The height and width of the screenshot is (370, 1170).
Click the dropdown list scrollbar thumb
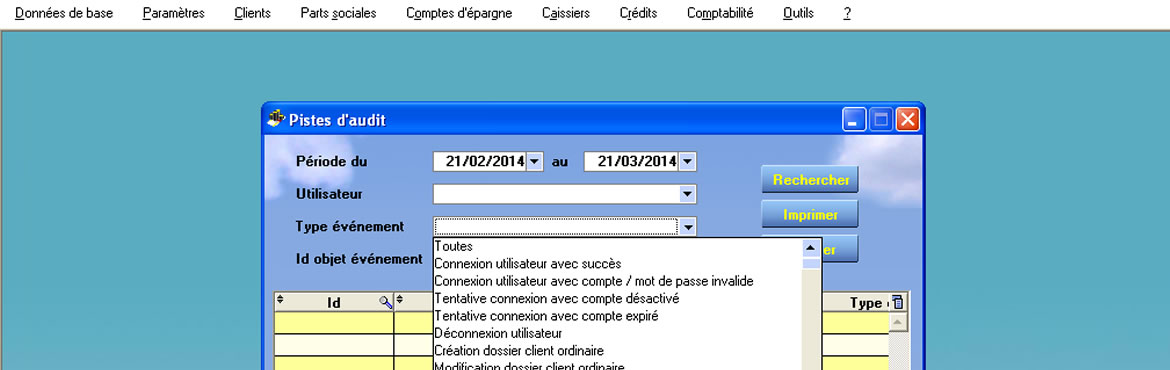[x=811, y=263]
